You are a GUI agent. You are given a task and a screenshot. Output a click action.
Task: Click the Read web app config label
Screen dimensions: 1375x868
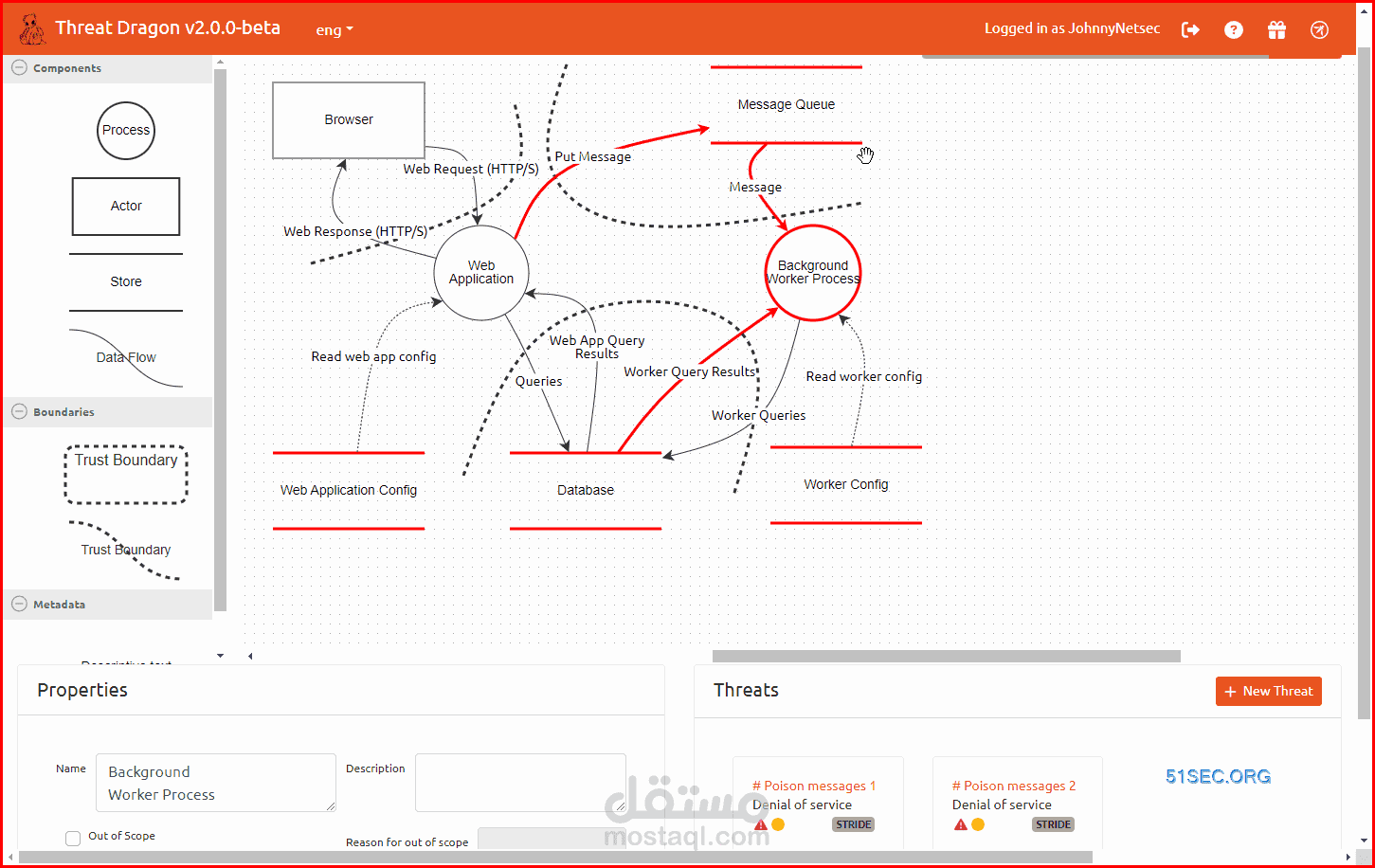pos(374,357)
